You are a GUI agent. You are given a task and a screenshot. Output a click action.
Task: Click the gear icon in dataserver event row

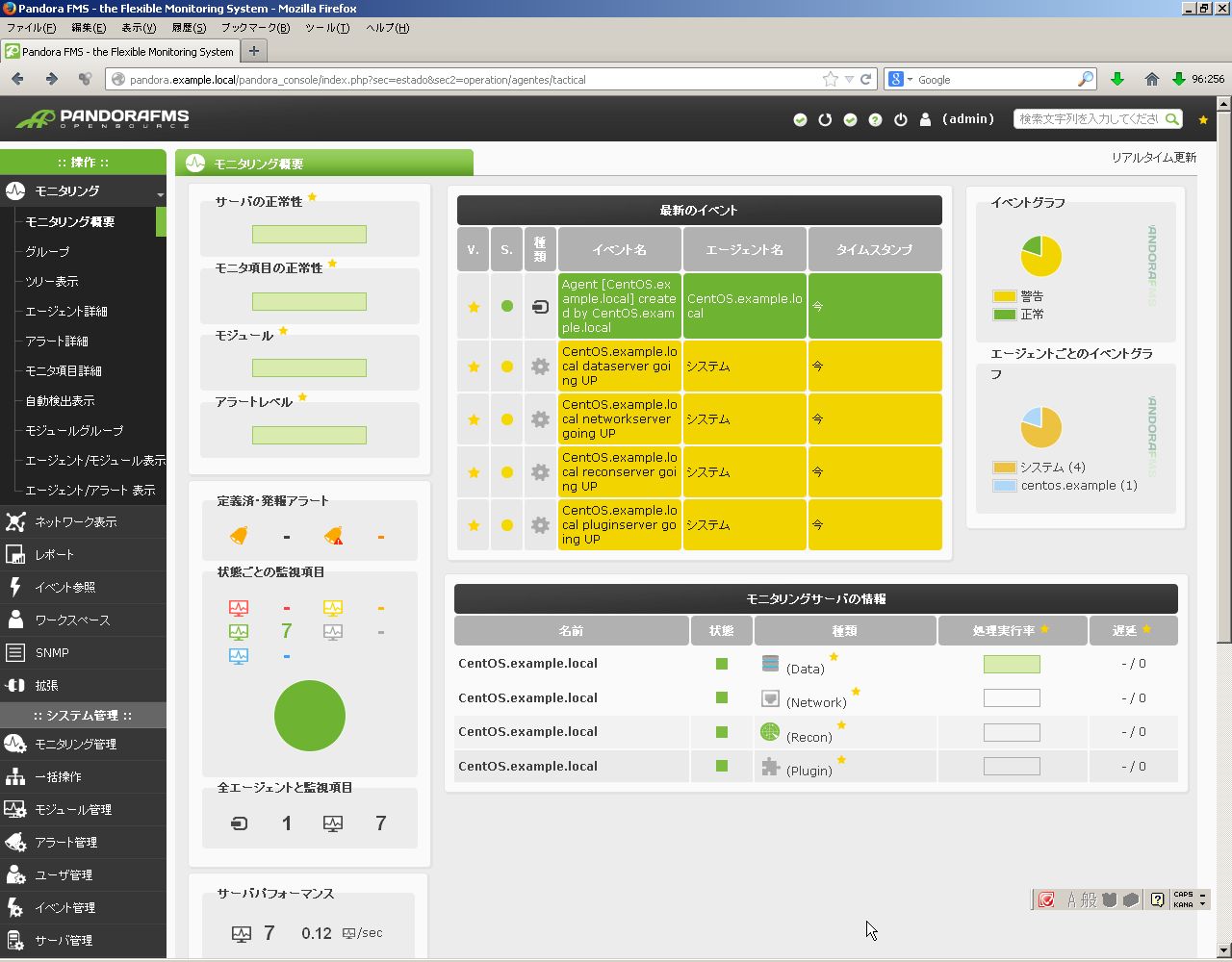[540, 367]
